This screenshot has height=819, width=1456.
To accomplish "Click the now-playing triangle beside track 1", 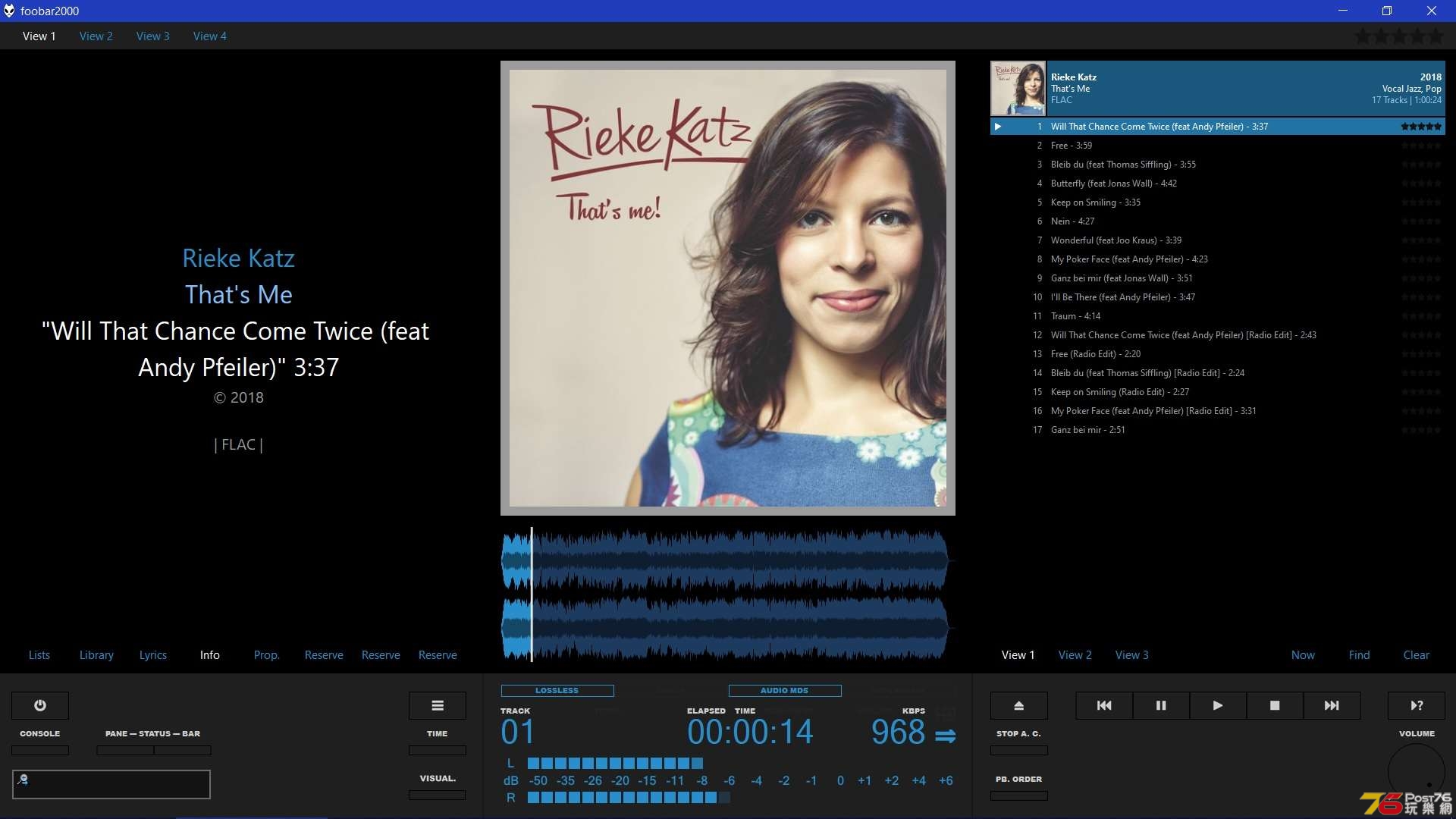I will 998,127.
